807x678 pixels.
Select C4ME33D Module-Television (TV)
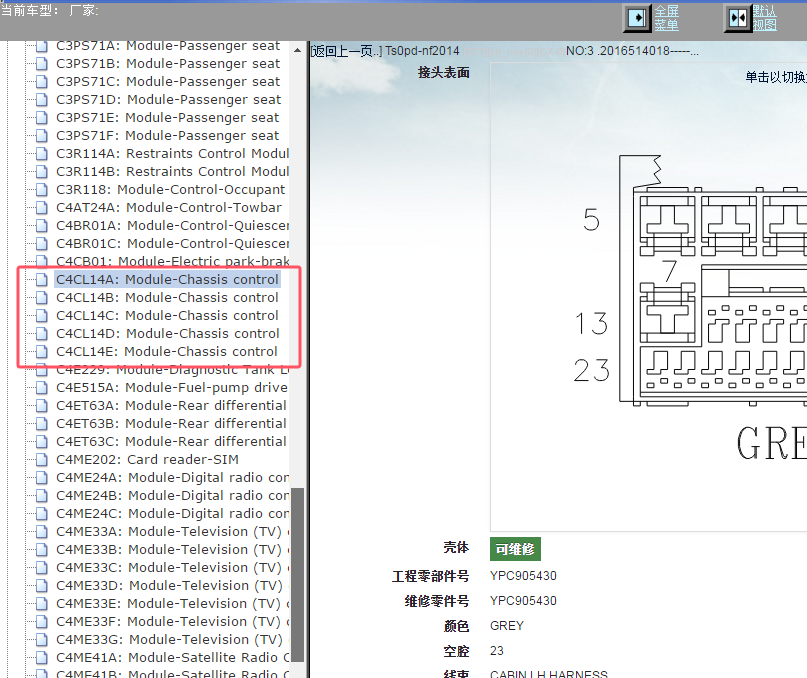point(172,586)
